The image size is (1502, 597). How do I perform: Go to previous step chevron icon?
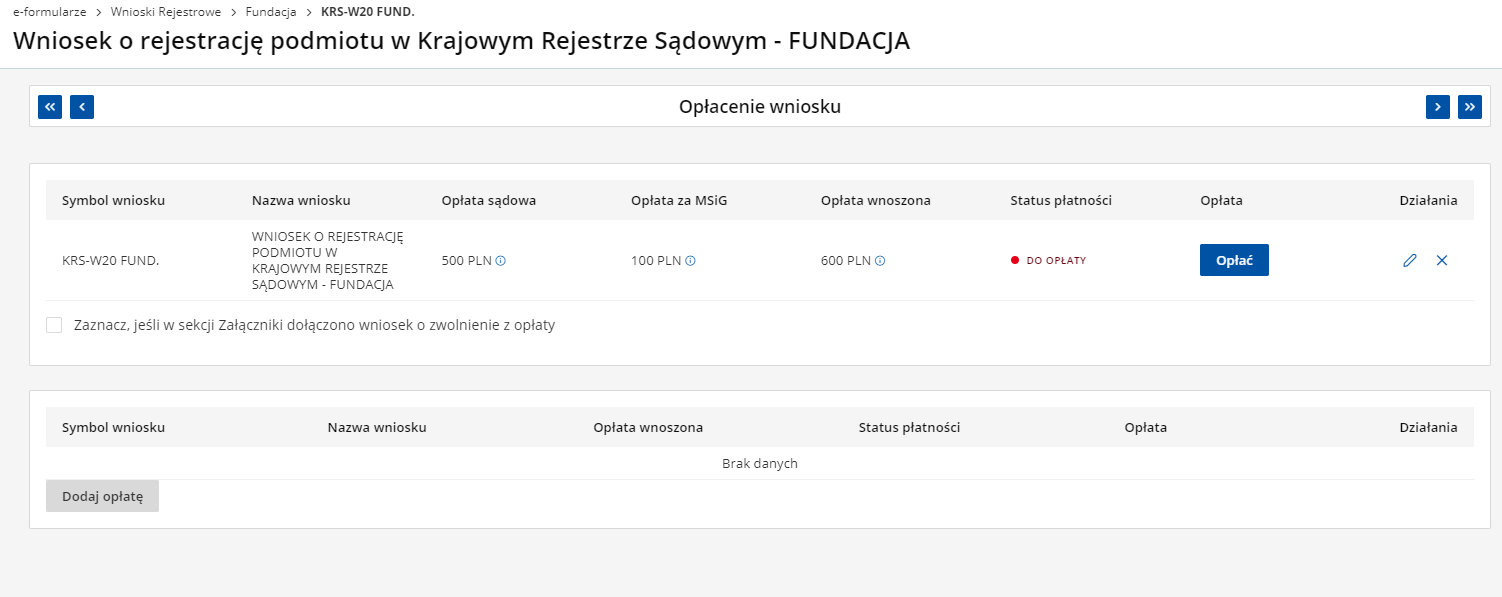82,107
